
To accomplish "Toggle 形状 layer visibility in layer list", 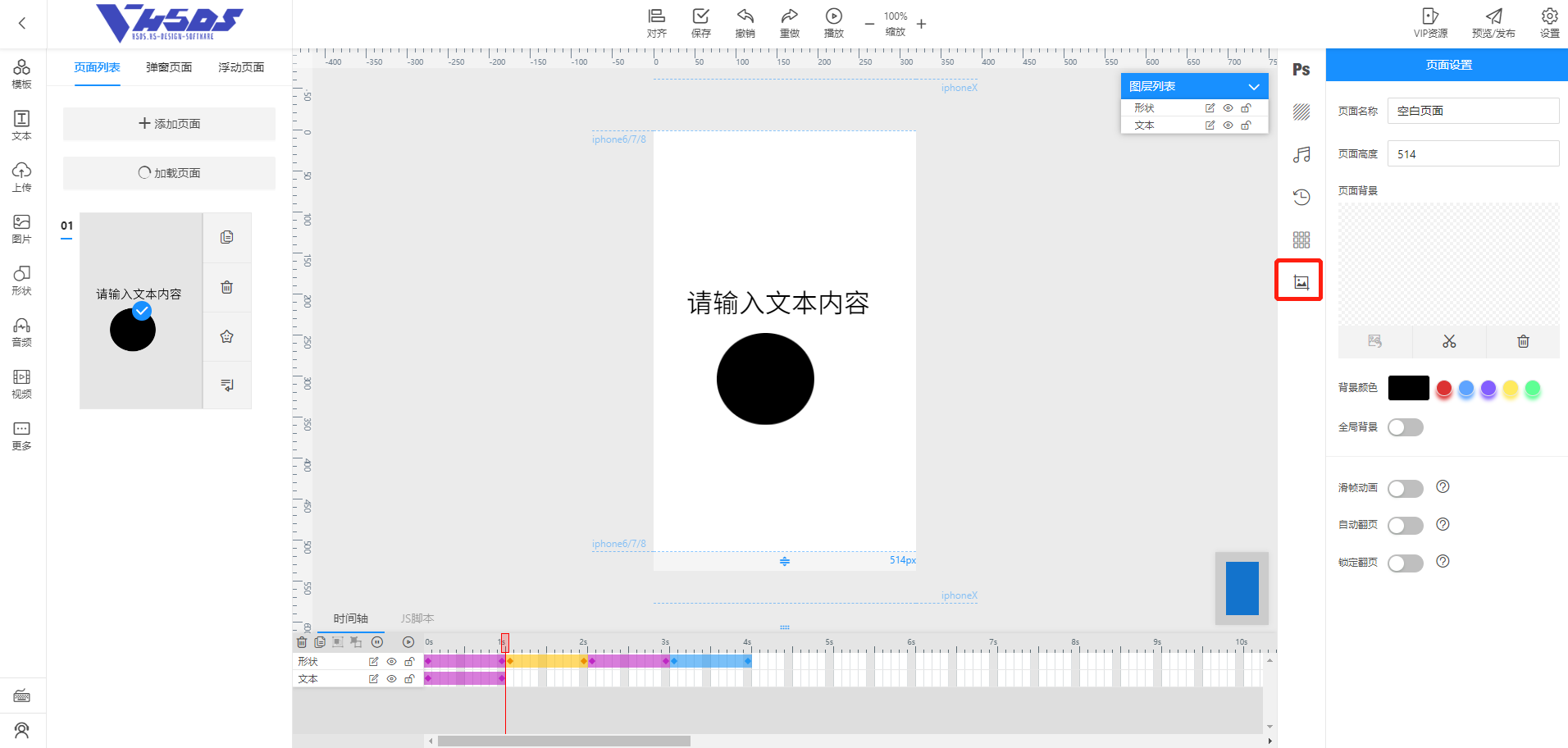I will click(1228, 108).
